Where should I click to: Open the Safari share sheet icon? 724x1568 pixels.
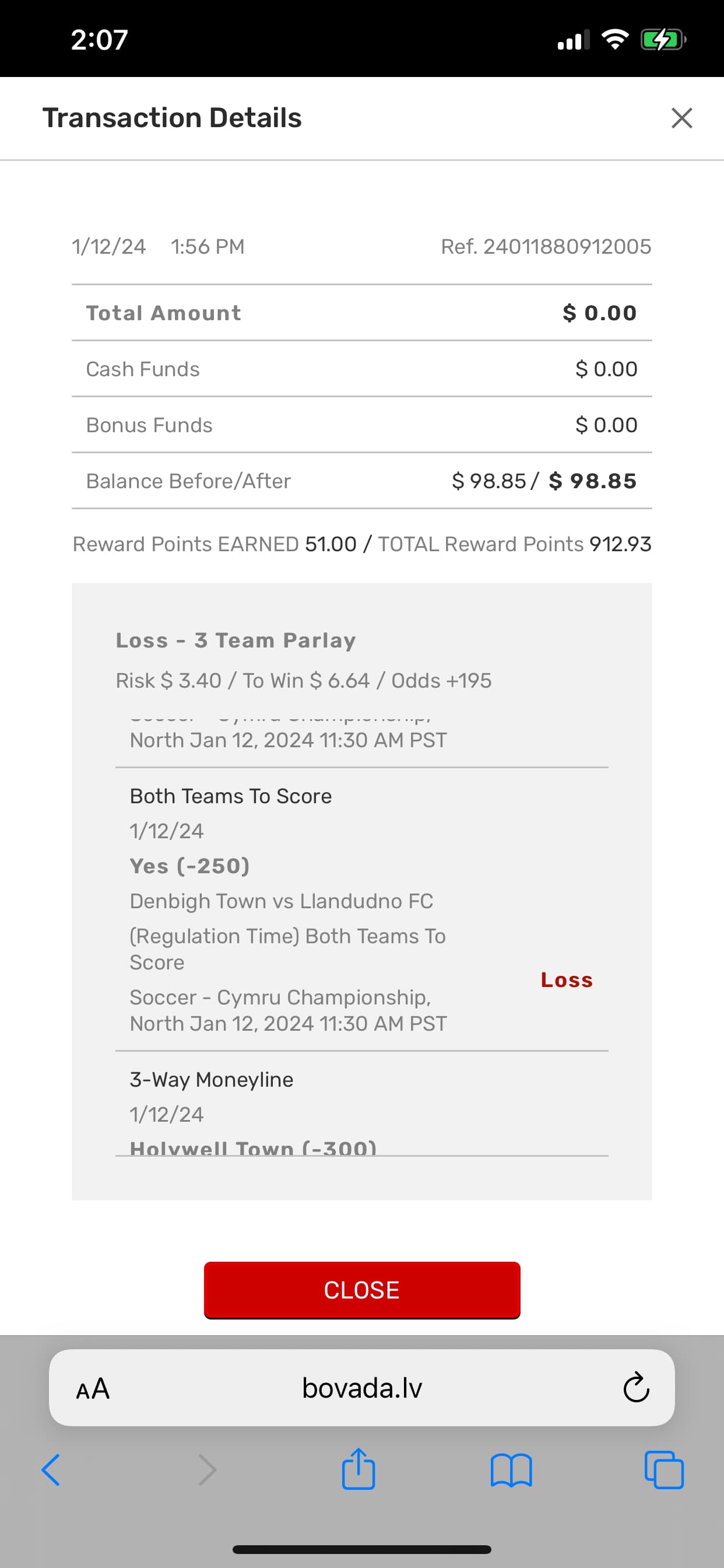(x=359, y=1469)
